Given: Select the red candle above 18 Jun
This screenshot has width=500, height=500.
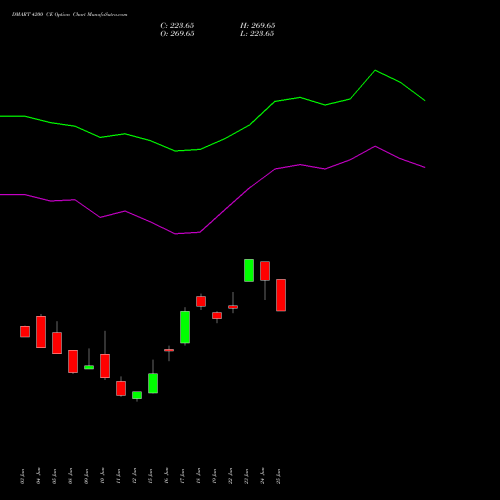Looking at the screenshot, I should point(201,301).
